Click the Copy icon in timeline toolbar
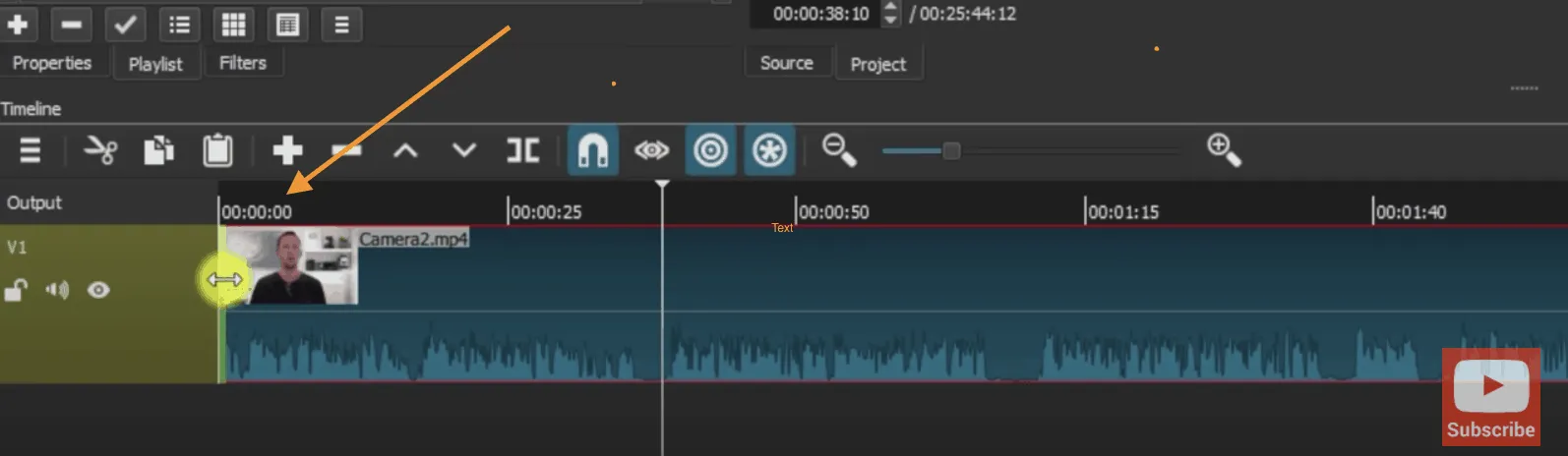1568x456 pixels. click(159, 150)
